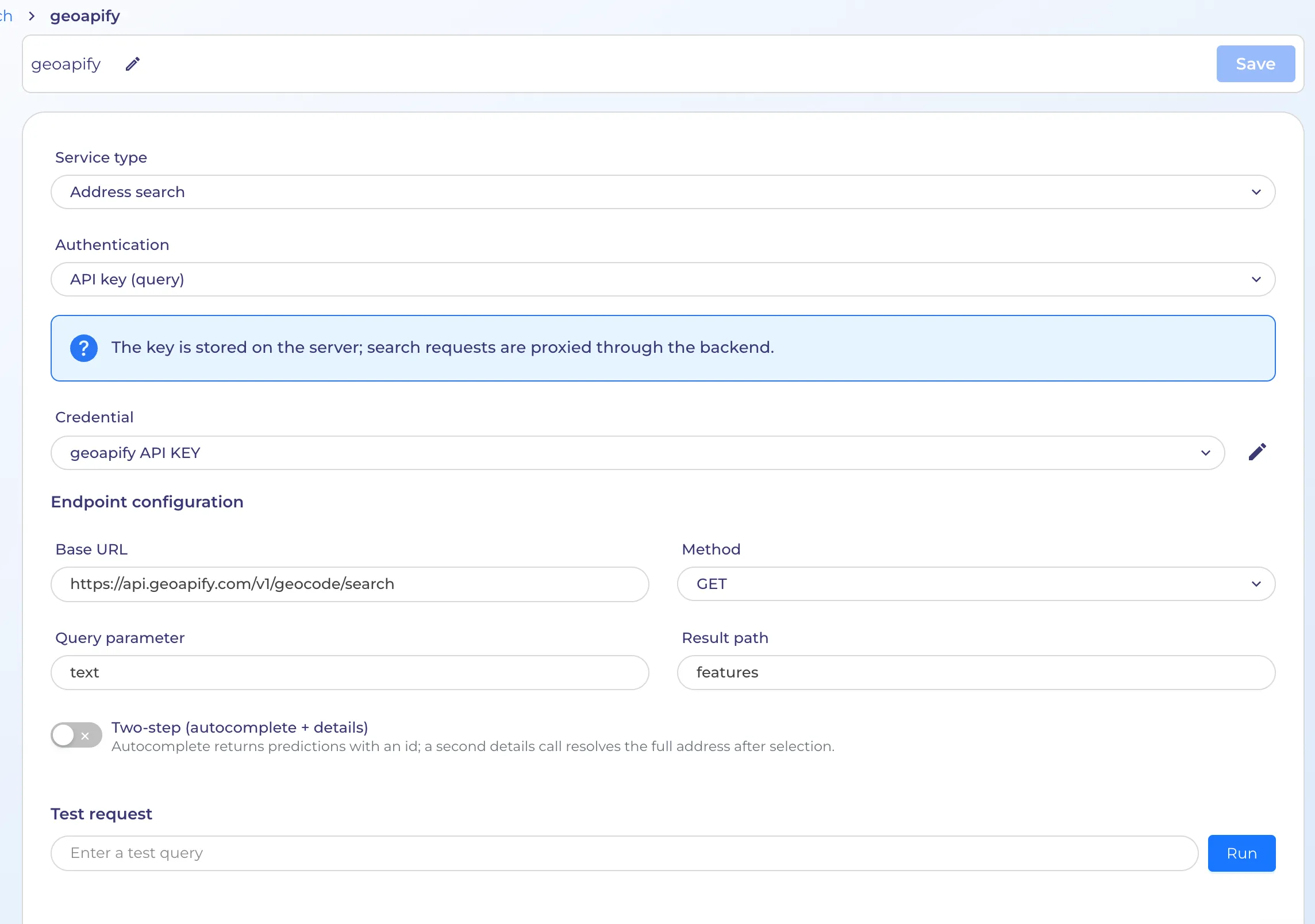
Task: Click the key is stored on server message
Action: (443, 348)
